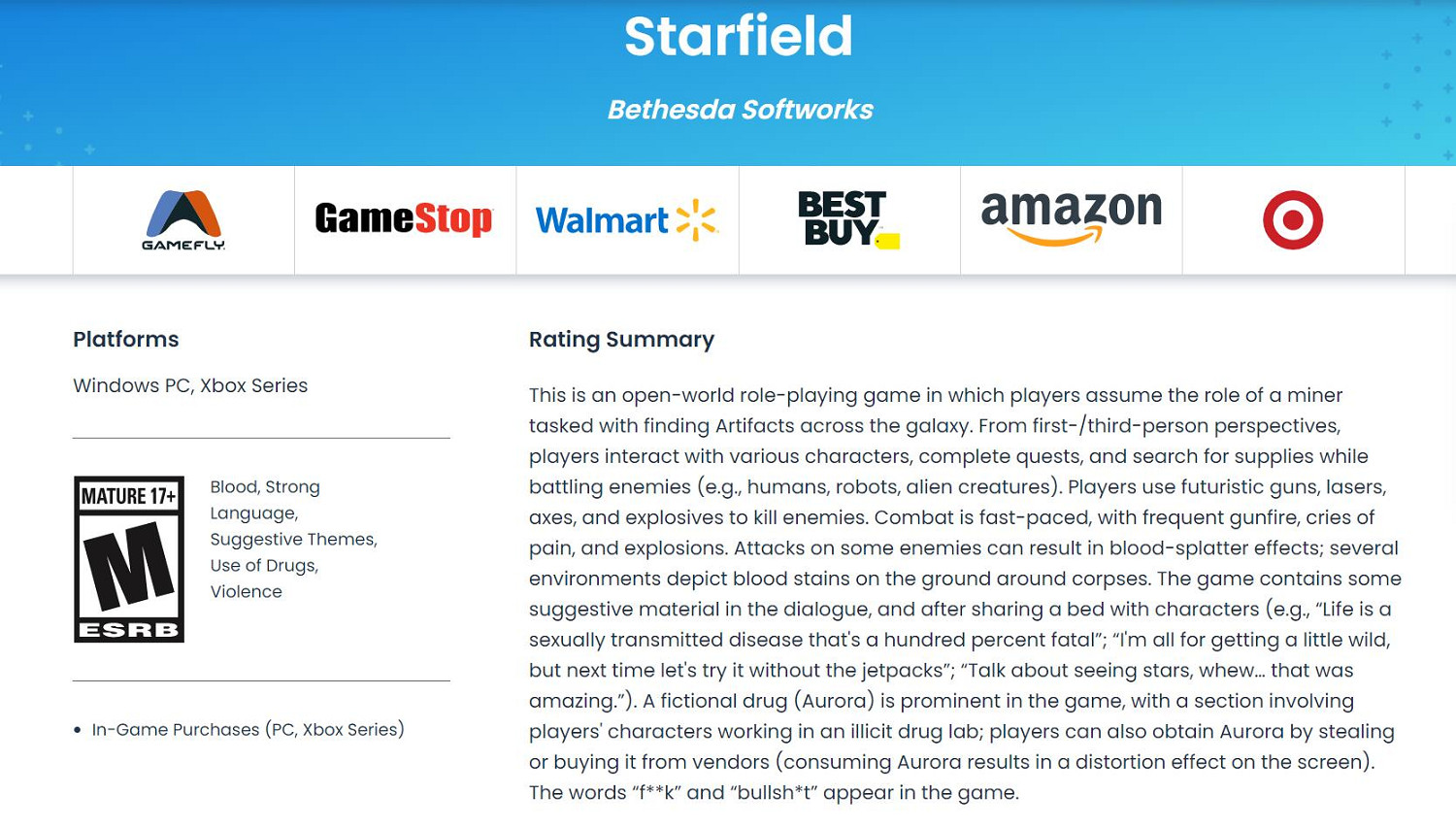The image size is (1456, 828).
Task: Click the Use of Drugs descriptor
Action: 264,566
